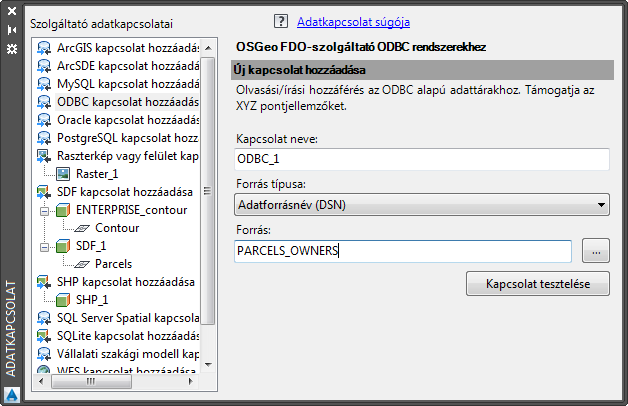Click the ArcGIS connection icon
The width and height of the screenshot is (628, 406).
44,48
